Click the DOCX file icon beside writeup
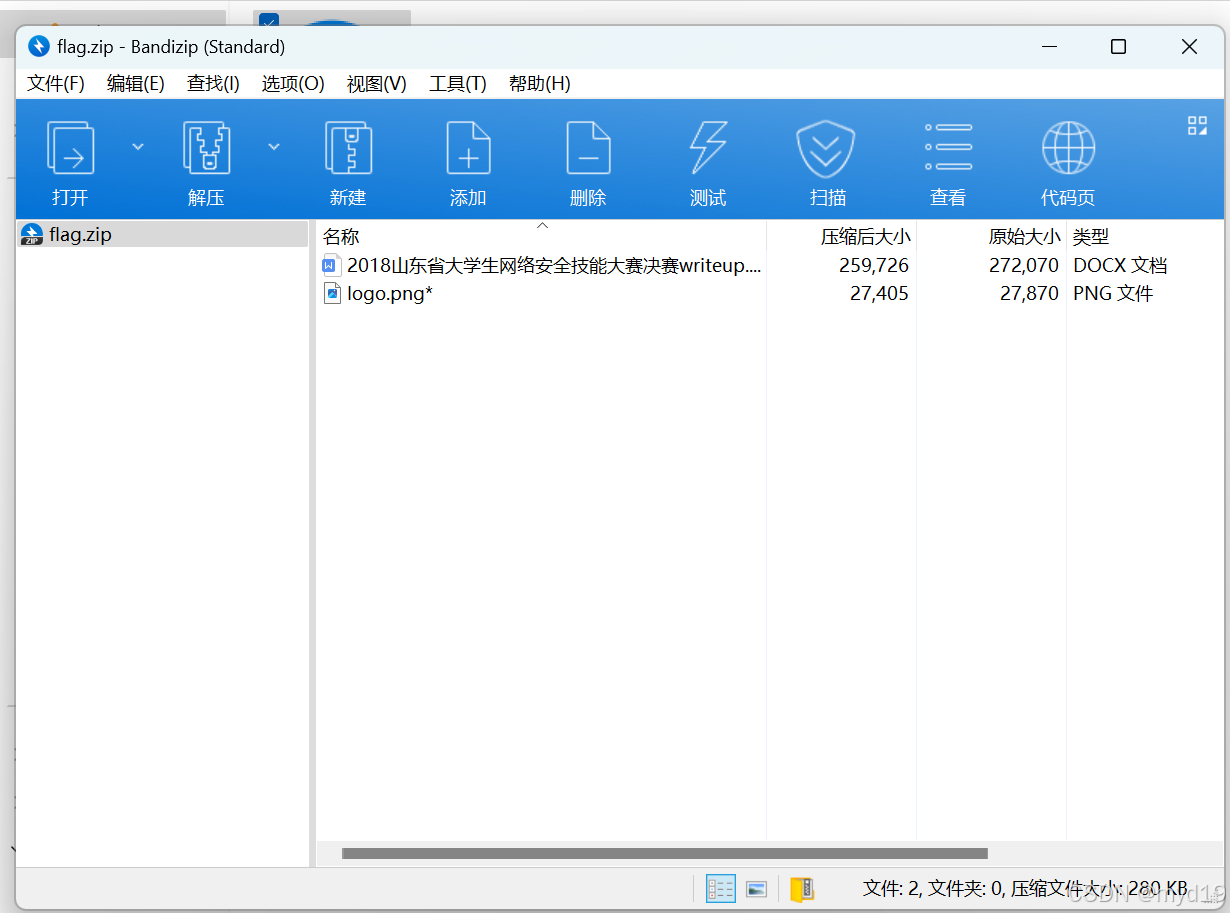Image resolution: width=1230 pixels, height=913 pixels. click(332, 265)
